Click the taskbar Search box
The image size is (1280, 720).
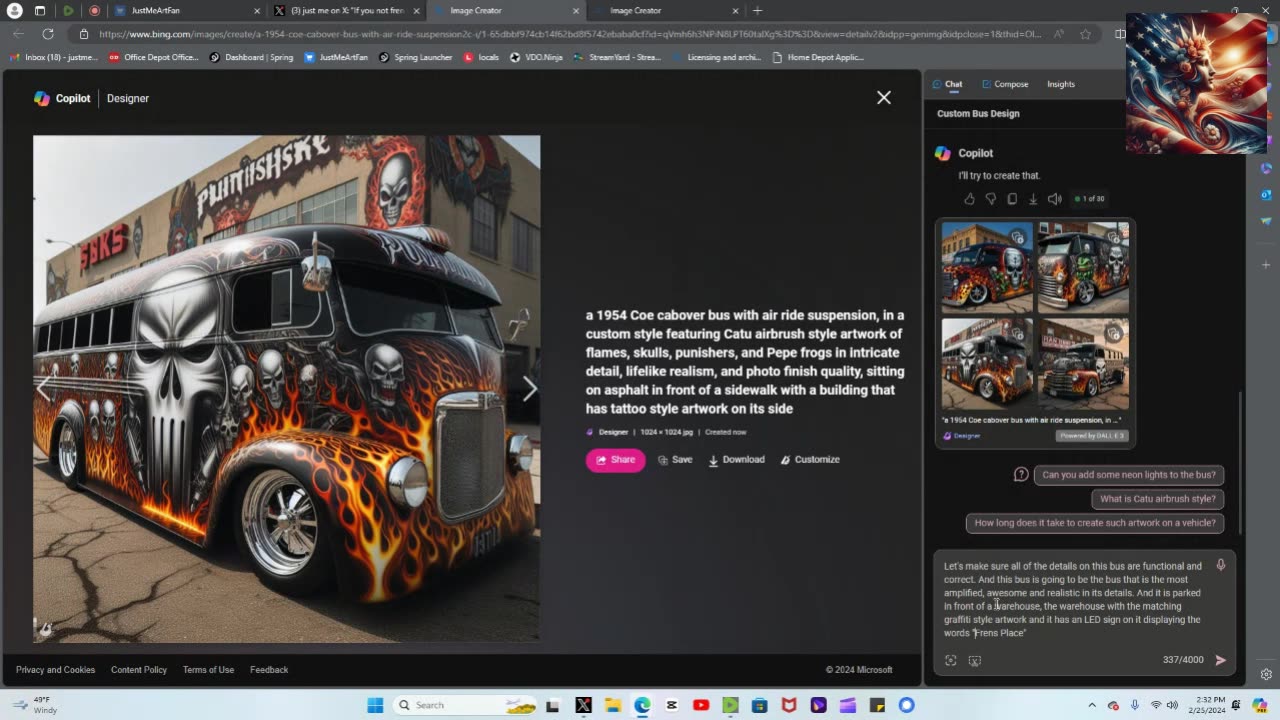pyautogui.click(x=463, y=705)
